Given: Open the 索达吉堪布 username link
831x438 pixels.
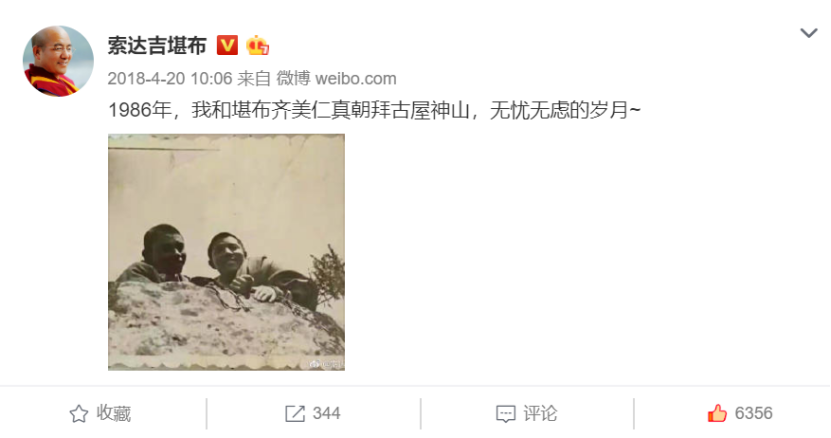Looking at the screenshot, I should click(157, 46).
